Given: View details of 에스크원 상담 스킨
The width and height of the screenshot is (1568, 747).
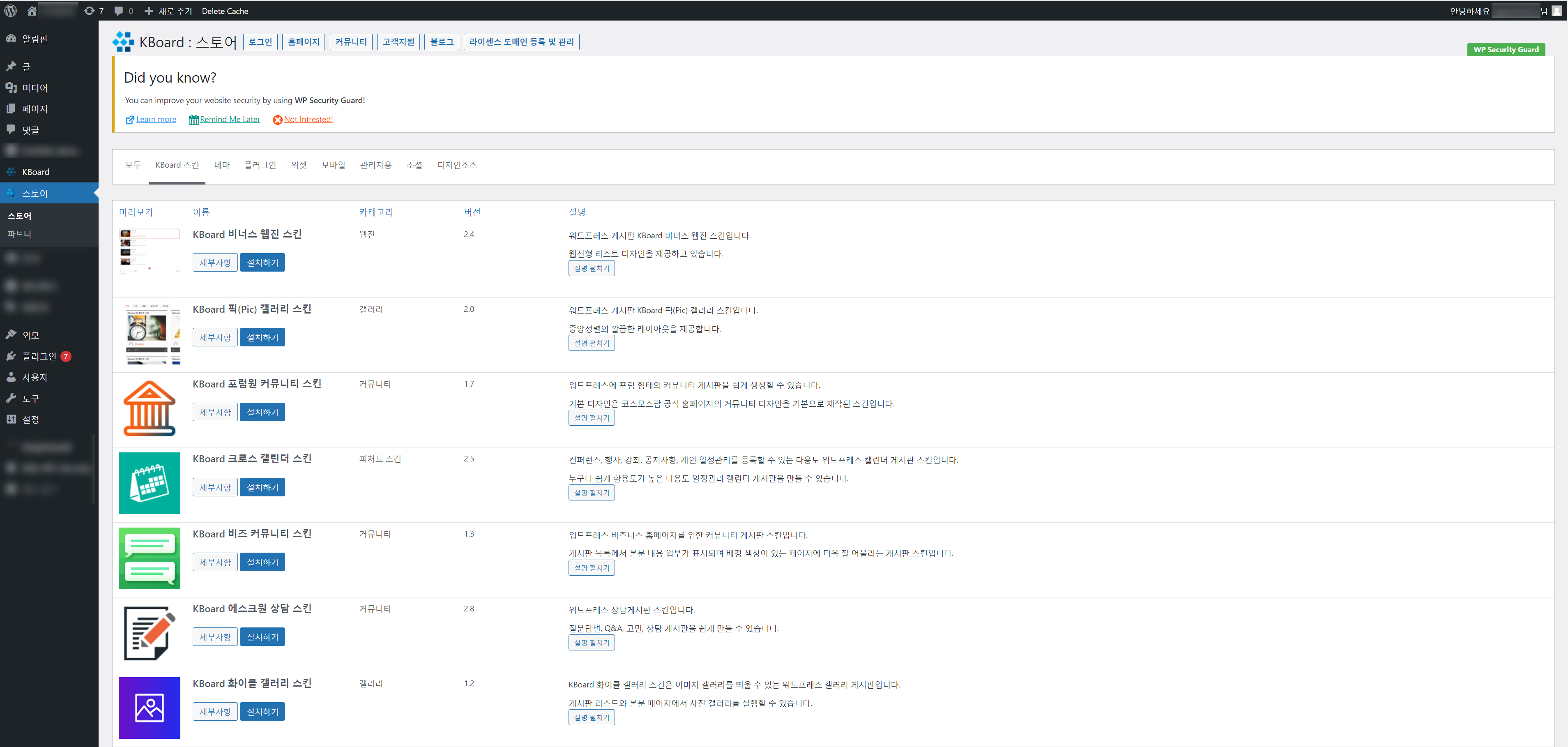Looking at the screenshot, I should click(215, 637).
